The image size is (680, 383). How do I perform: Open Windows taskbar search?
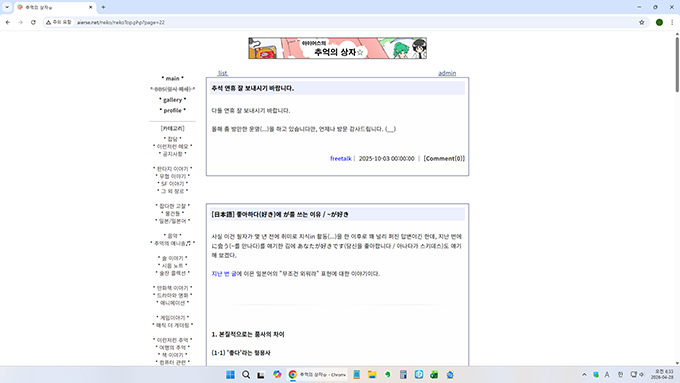[246, 375]
